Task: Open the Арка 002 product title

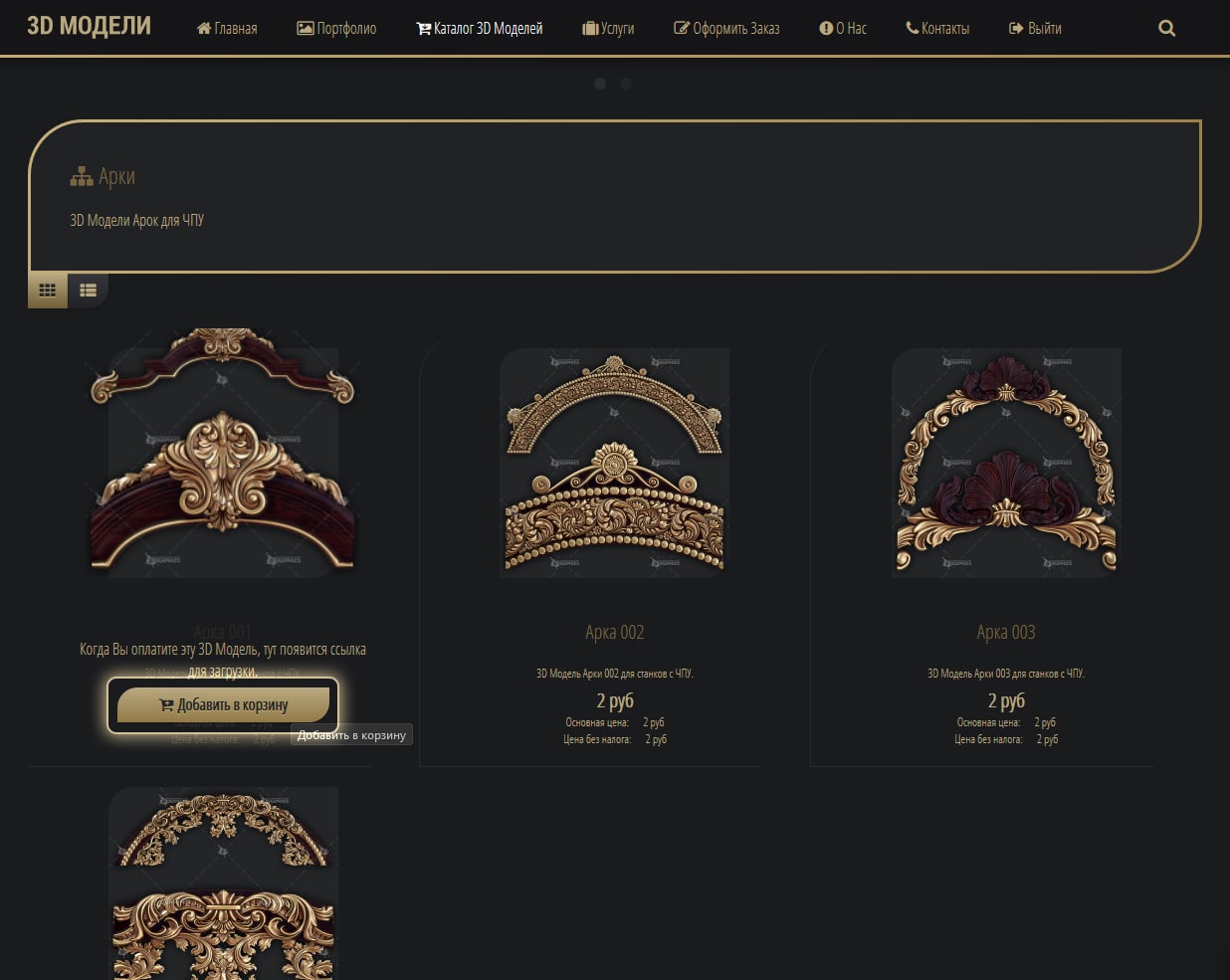Action: tap(614, 633)
